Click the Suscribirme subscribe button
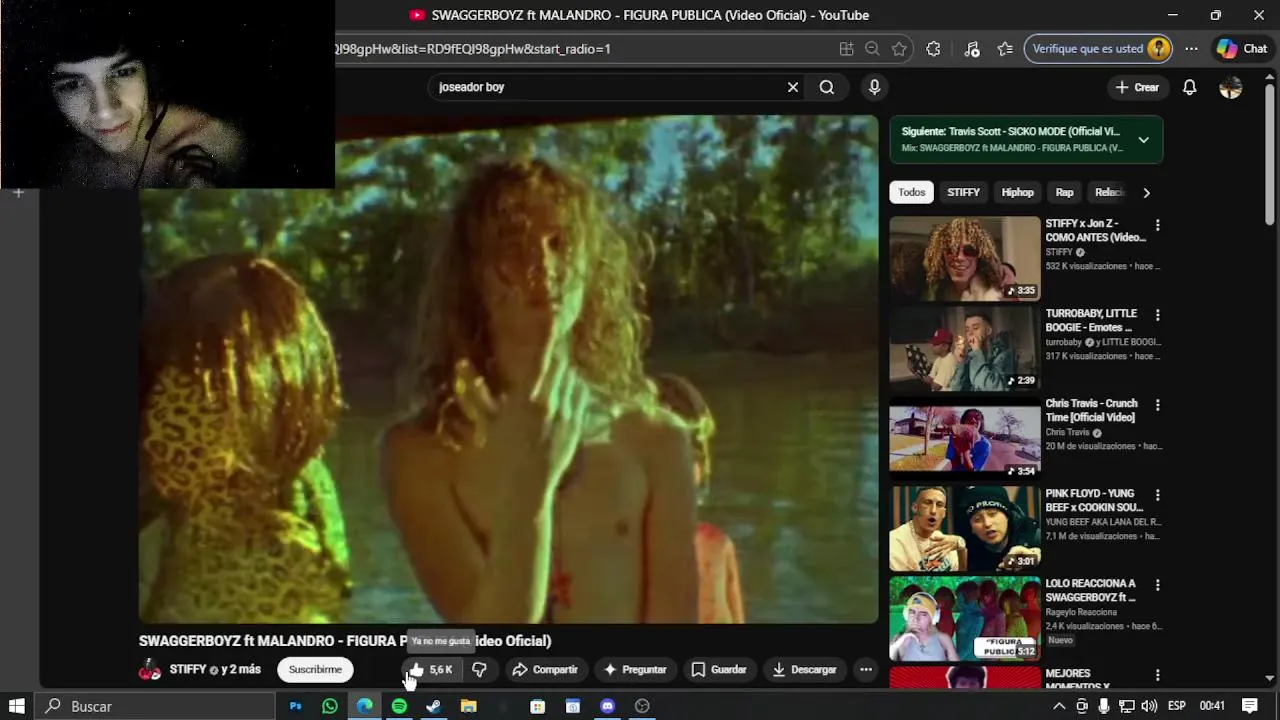Image resolution: width=1280 pixels, height=720 pixels. pyautogui.click(x=315, y=670)
